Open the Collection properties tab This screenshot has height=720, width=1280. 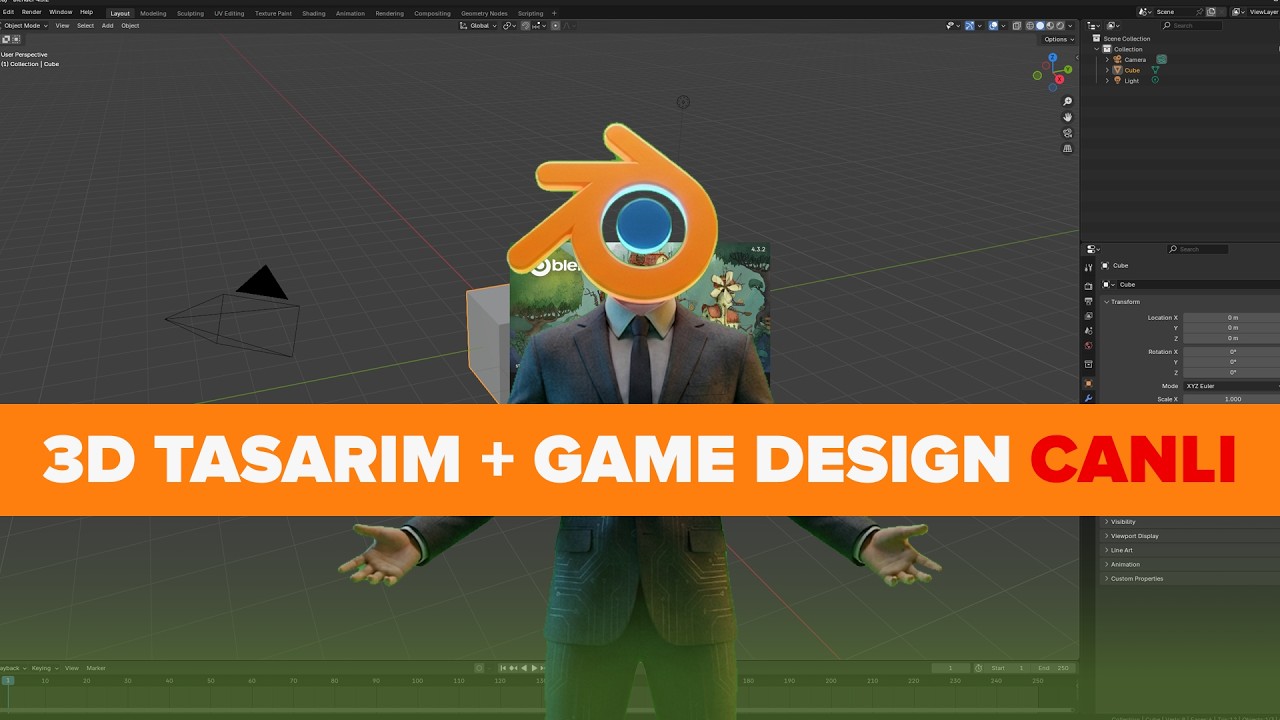(x=1088, y=364)
